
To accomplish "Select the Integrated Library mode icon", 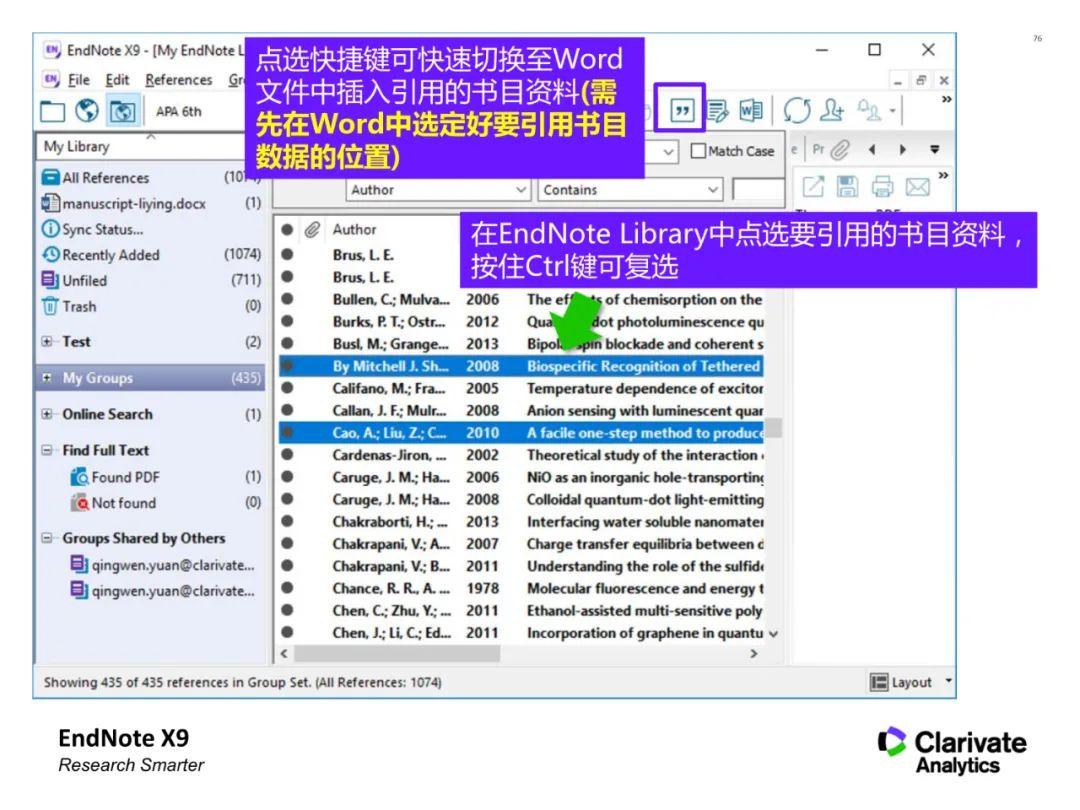I will pos(122,110).
